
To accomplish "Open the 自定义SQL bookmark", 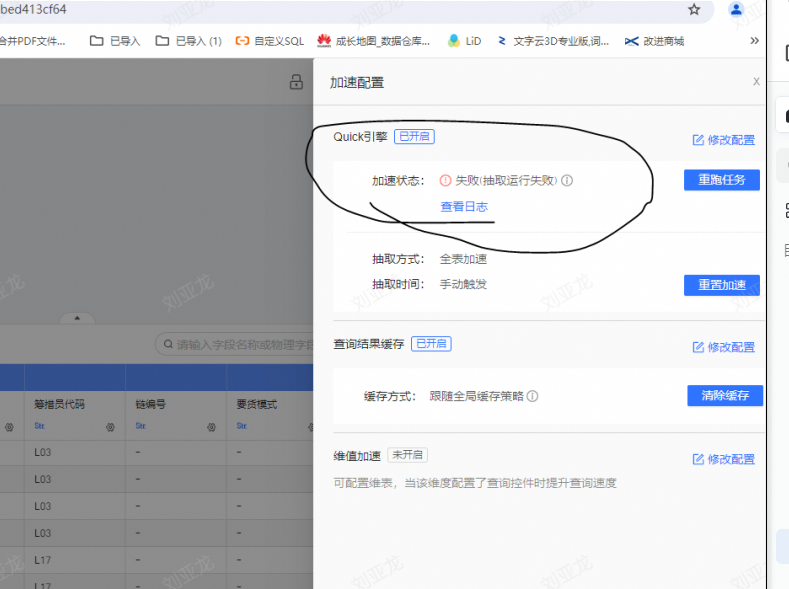I will 269,41.
